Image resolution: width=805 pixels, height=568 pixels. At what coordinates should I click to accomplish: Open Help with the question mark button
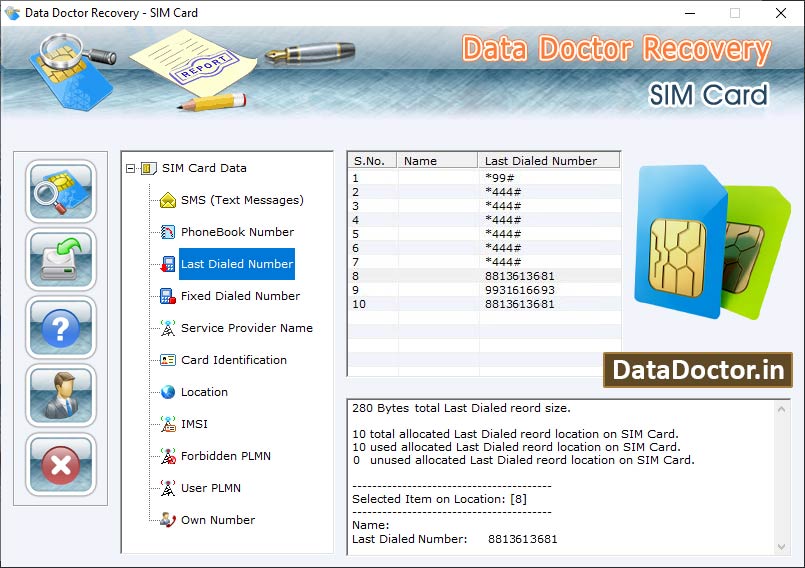[61, 328]
